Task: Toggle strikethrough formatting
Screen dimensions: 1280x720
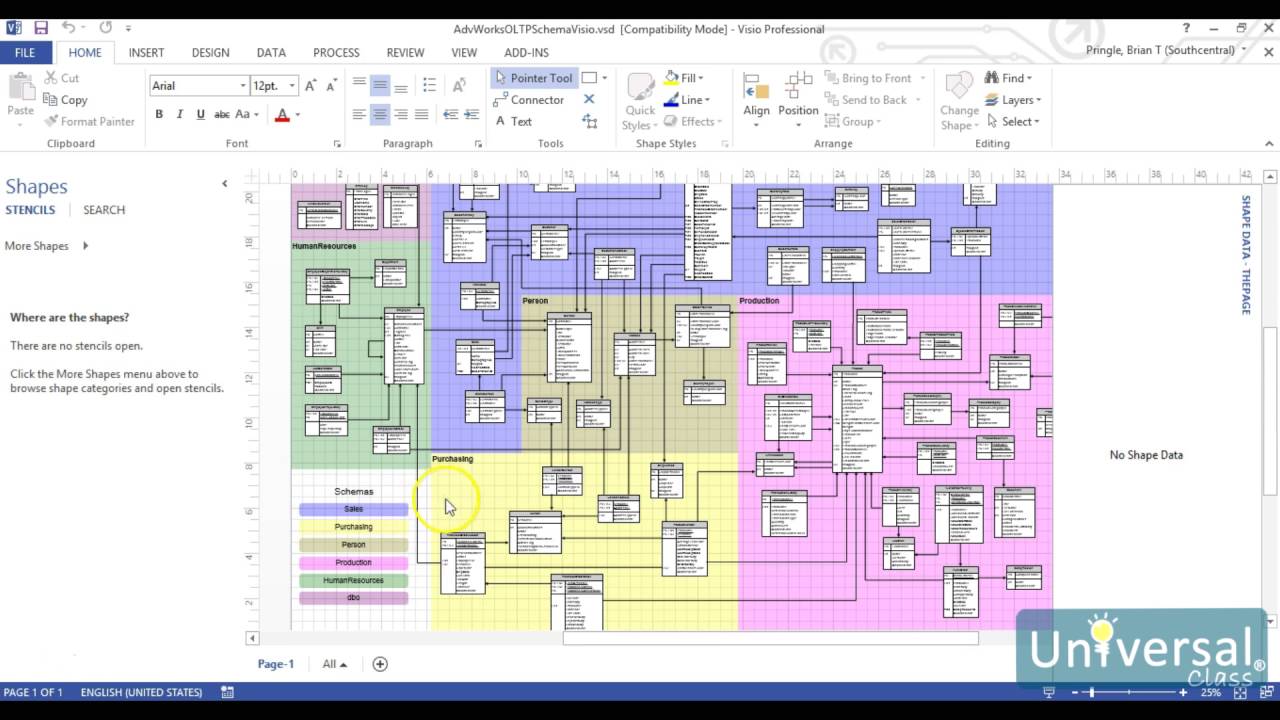Action: (222, 115)
